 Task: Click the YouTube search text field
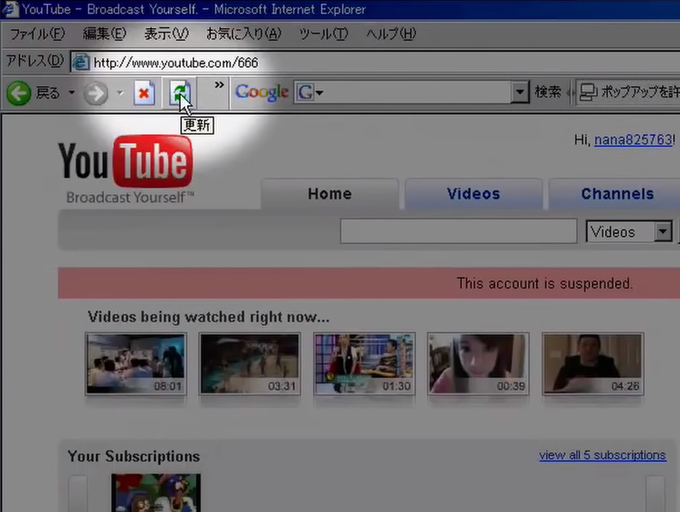click(458, 231)
